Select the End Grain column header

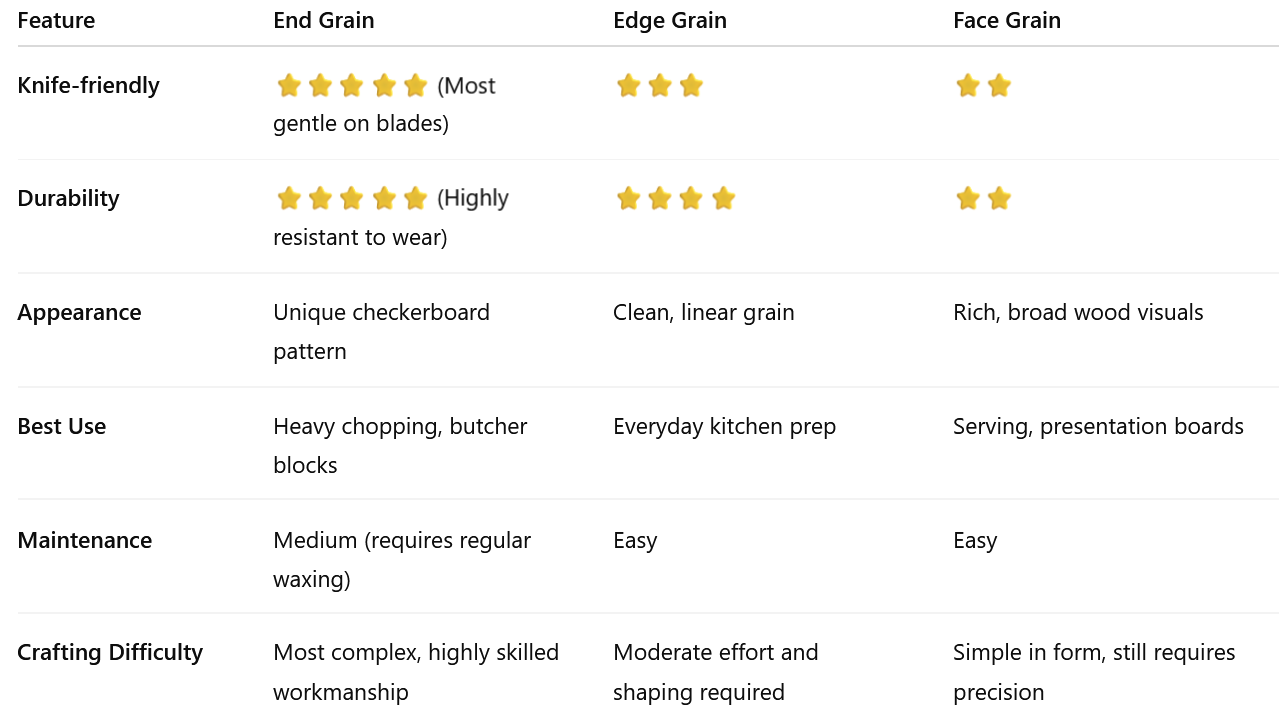point(324,21)
